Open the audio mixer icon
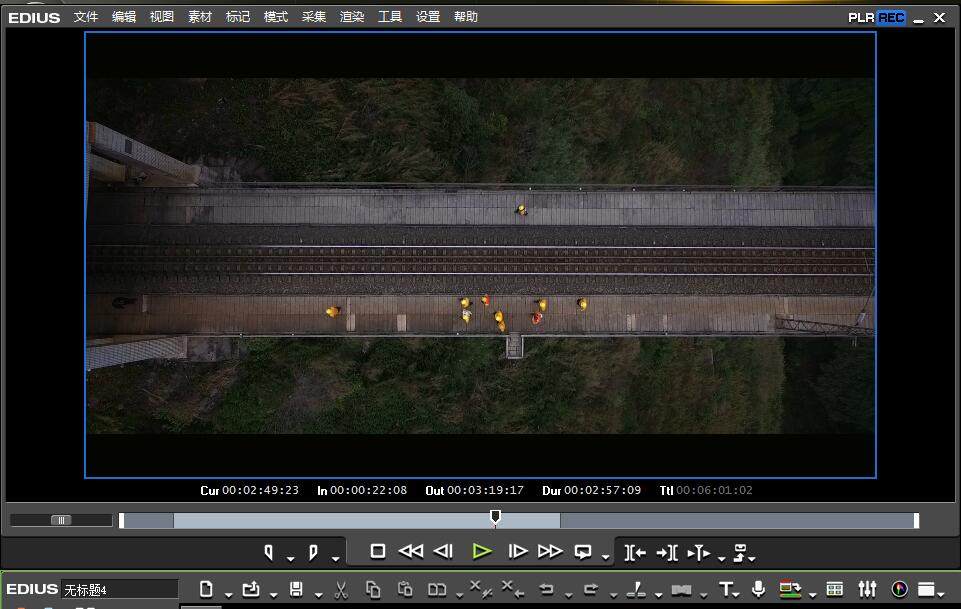961x609 pixels. (x=867, y=589)
